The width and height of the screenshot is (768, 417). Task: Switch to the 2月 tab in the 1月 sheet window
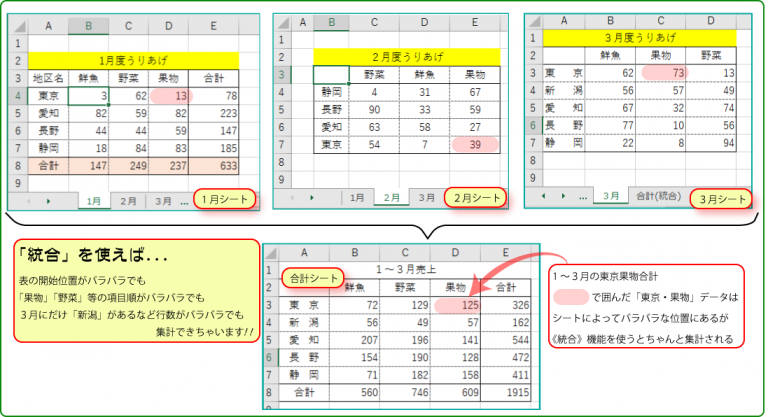pos(128,201)
